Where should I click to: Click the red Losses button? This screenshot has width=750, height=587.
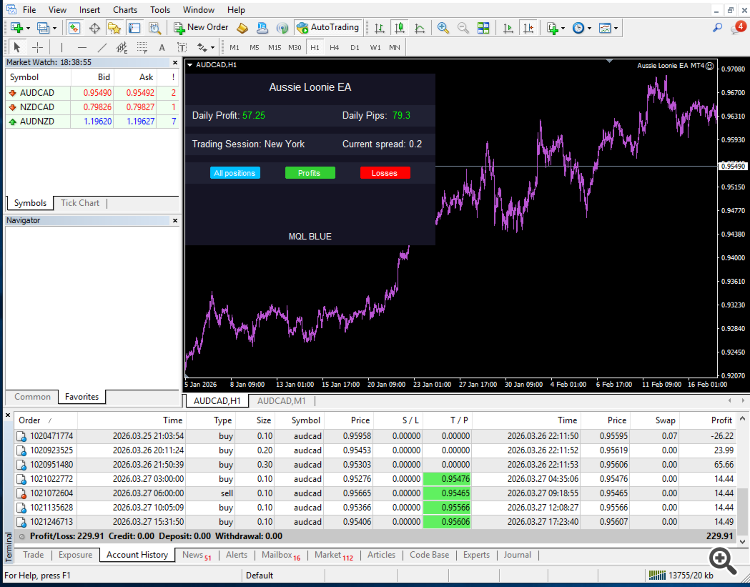tap(385, 173)
